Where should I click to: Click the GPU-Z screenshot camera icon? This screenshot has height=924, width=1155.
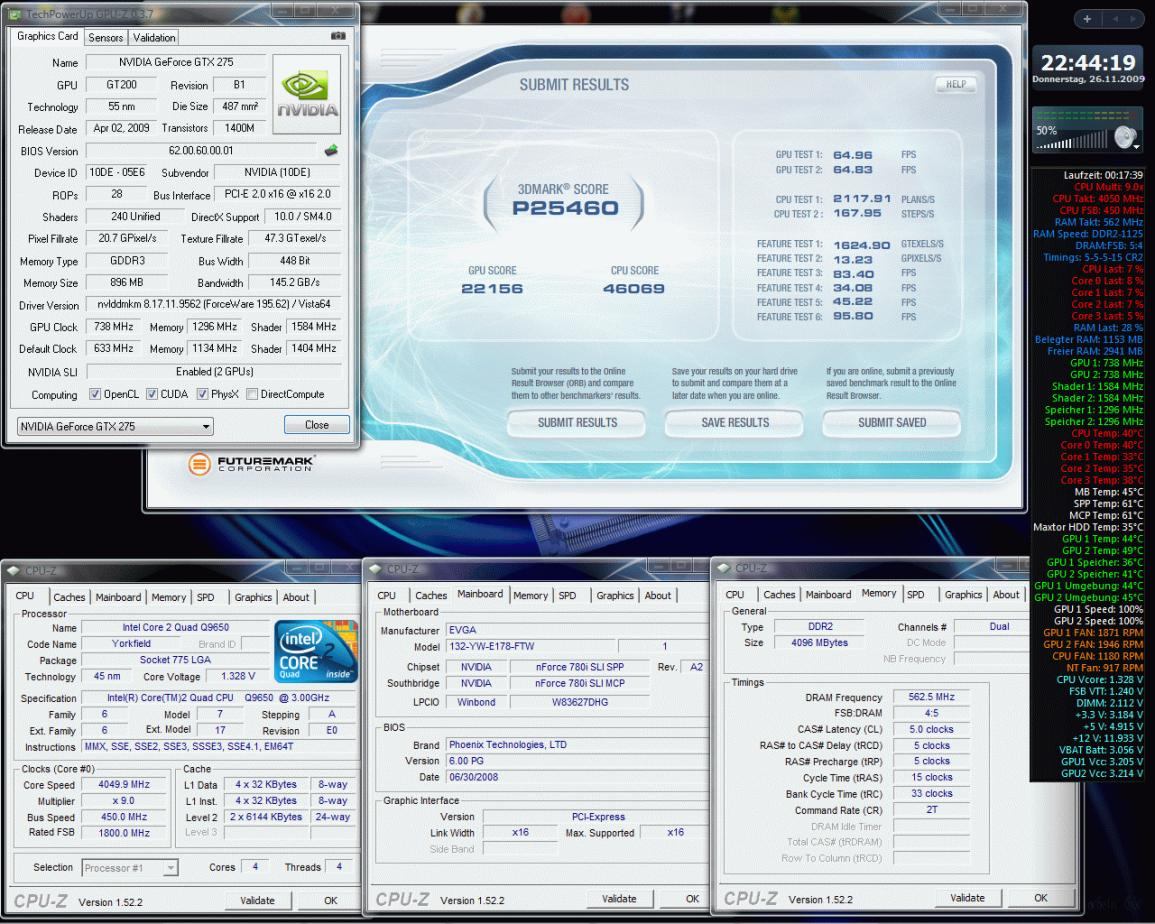[337, 36]
